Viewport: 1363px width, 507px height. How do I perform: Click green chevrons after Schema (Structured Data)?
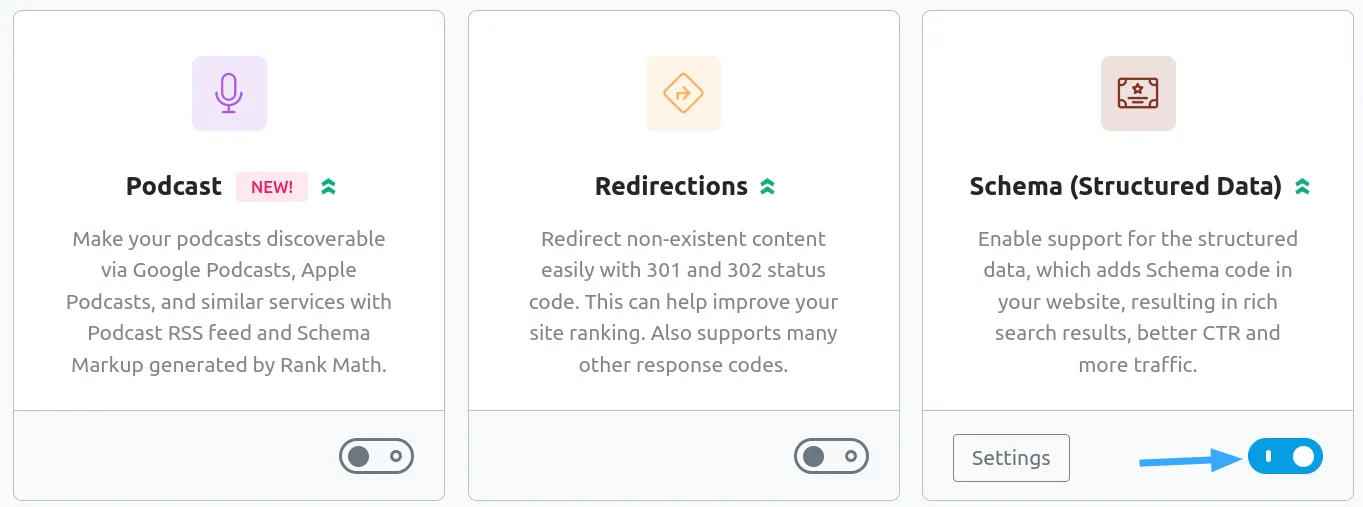click(x=1302, y=187)
